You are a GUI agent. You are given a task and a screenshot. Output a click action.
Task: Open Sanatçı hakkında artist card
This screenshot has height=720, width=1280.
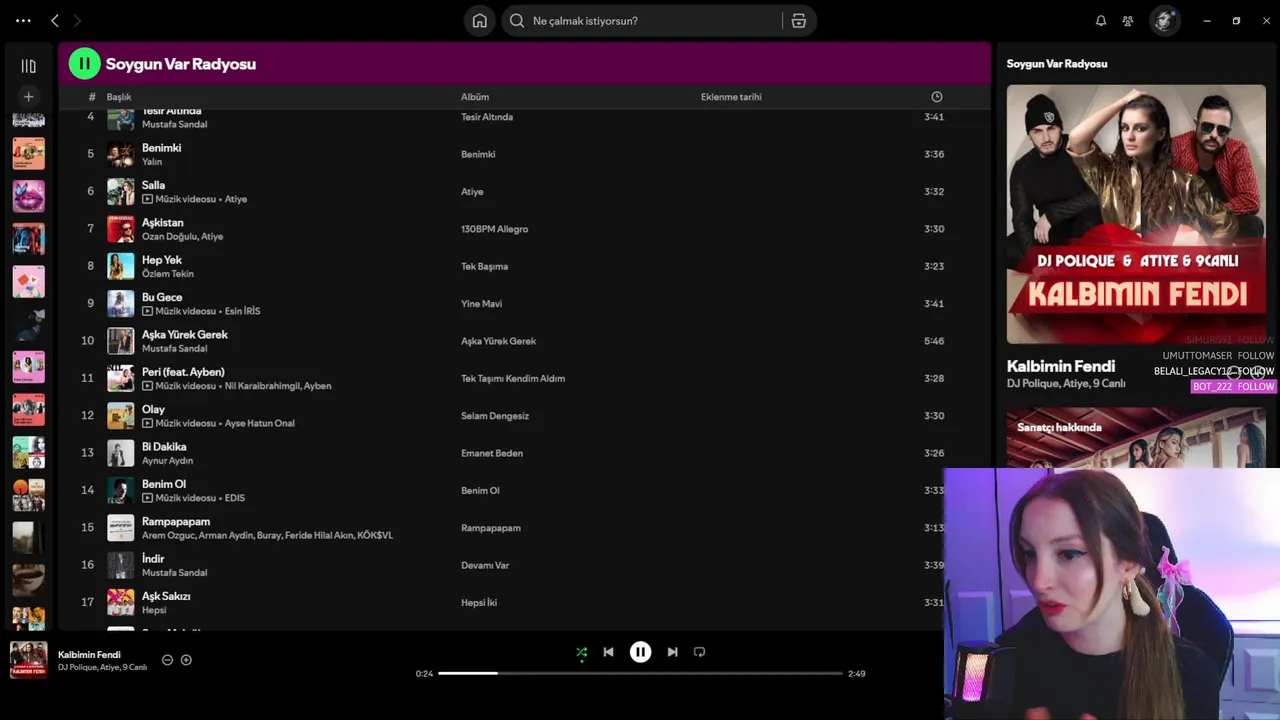[x=1136, y=438]
